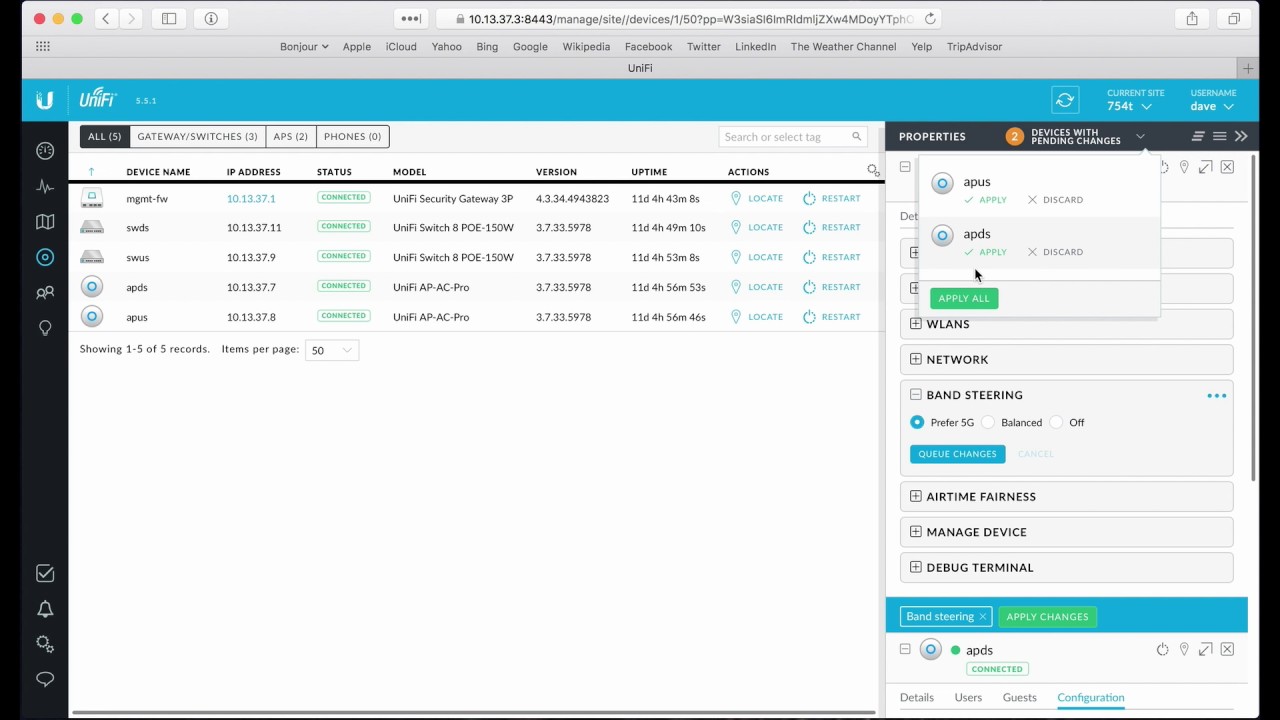Screen dimensions: 1280x720
Task: Click the column settings gear icon
Action: [x=873, y=171]
